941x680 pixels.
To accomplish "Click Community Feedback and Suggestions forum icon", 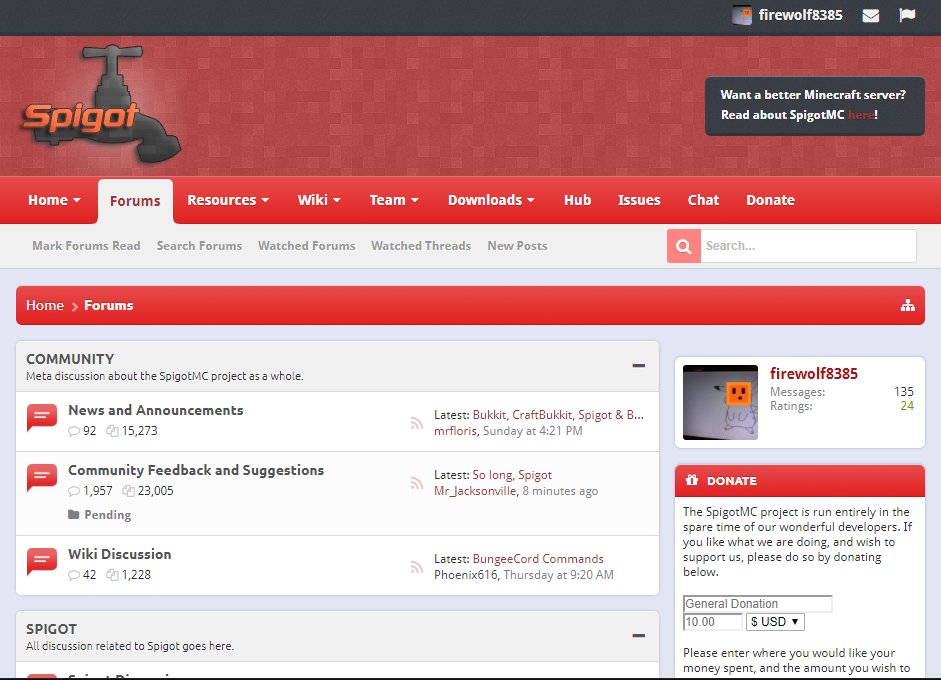I will tap(41, 478).
